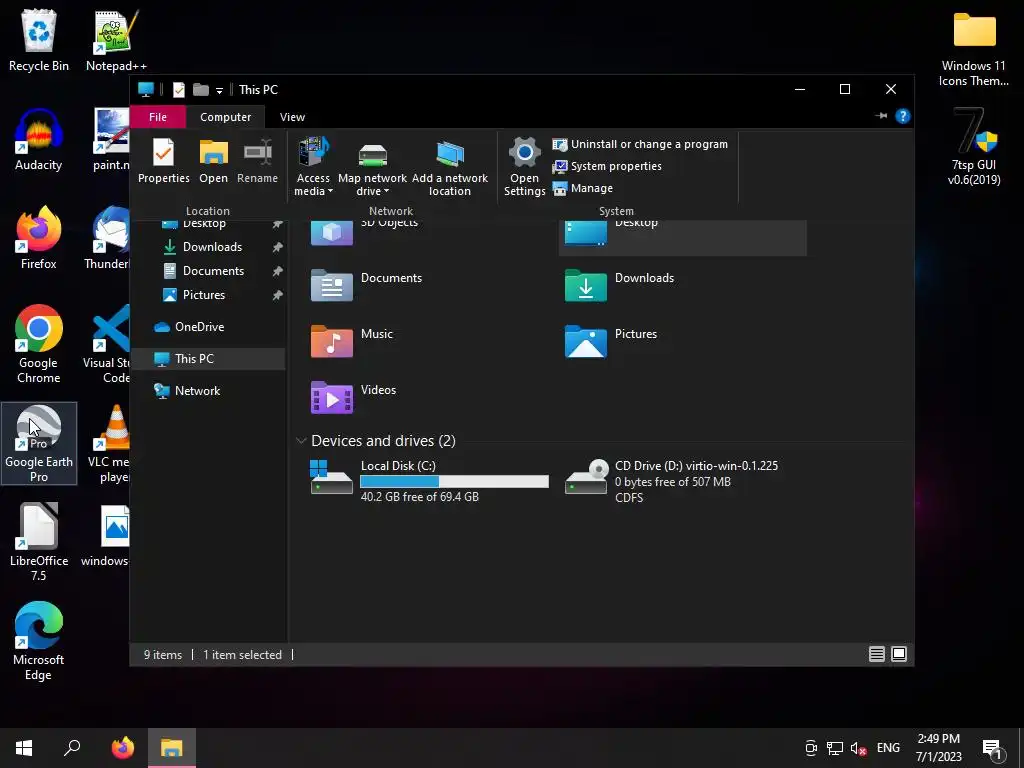The image size is (1024, 768).
Task: Select Pictures in navigation pane
Action: coord(204,295)
